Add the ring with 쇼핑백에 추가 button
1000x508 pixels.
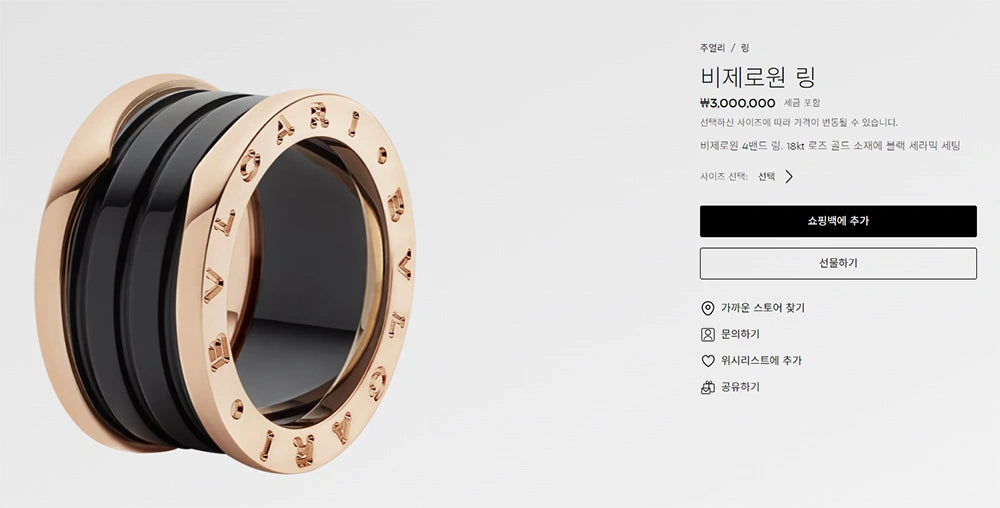pos(838,221)
